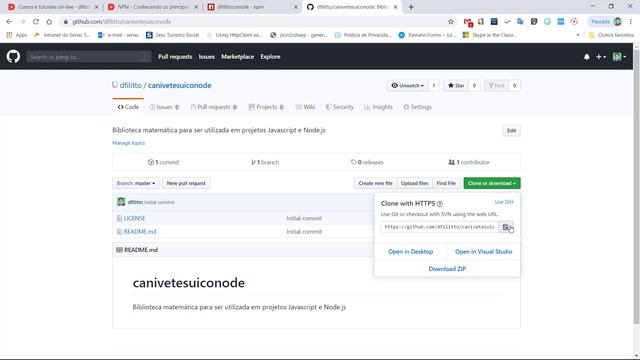Open the Chrome three-dot menu

(x=631, y=22)
